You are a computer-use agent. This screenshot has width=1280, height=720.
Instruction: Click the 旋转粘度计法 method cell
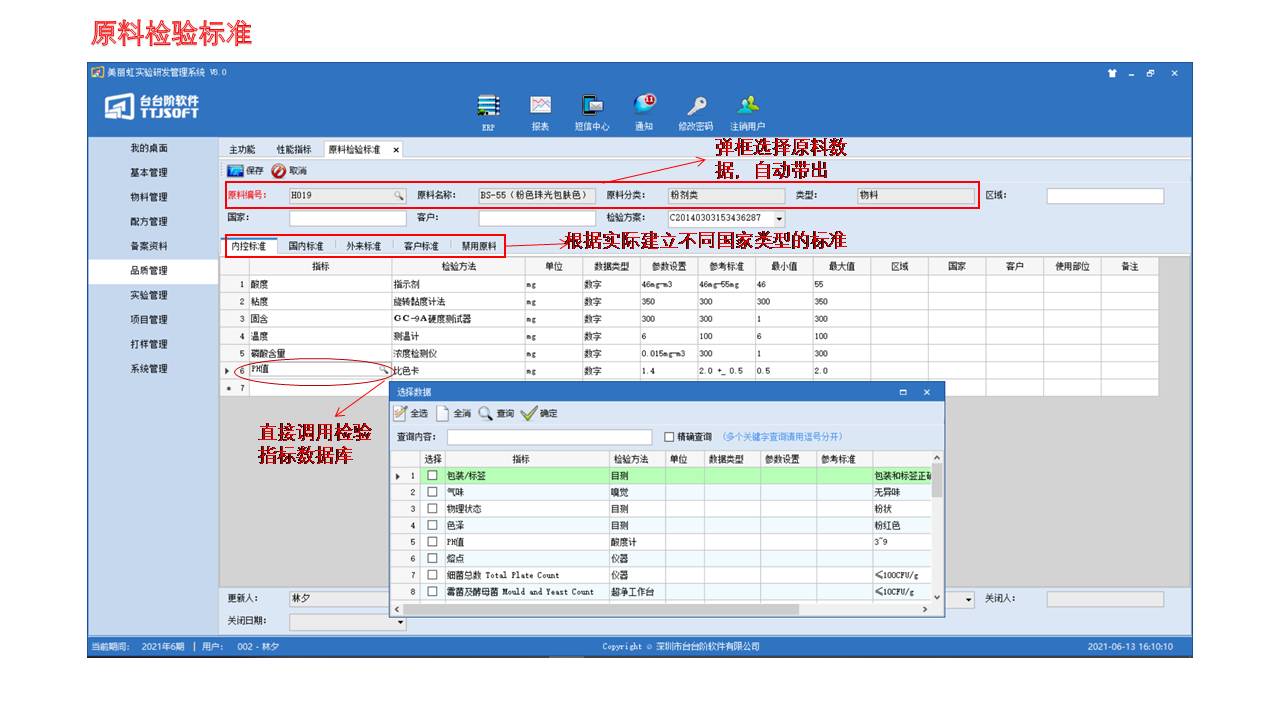457,301
